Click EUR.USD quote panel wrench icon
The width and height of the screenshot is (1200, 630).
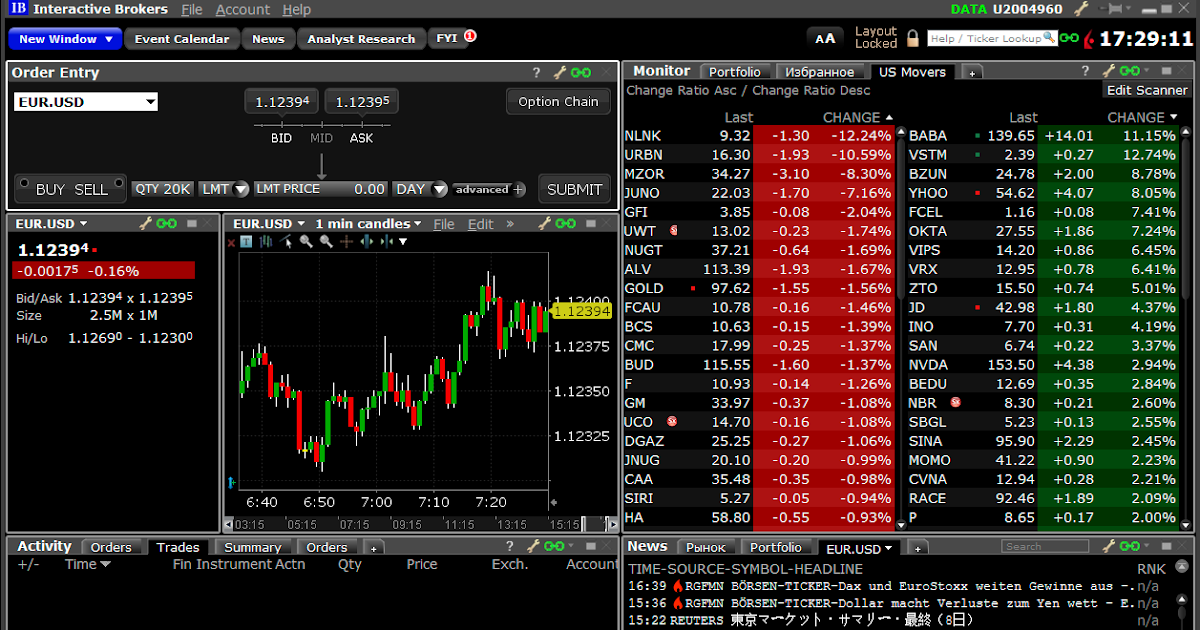[145, 224]
